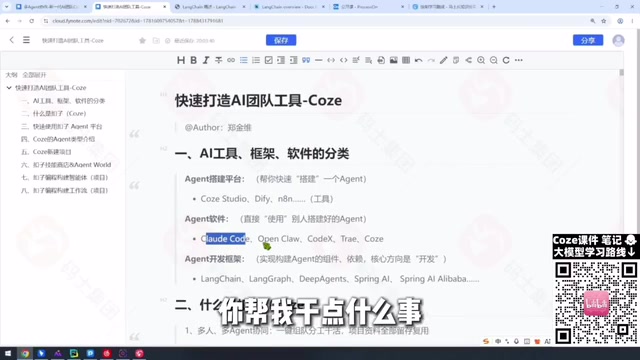Star this note as favorite
The image size is (640, 360).
point(142,40)
